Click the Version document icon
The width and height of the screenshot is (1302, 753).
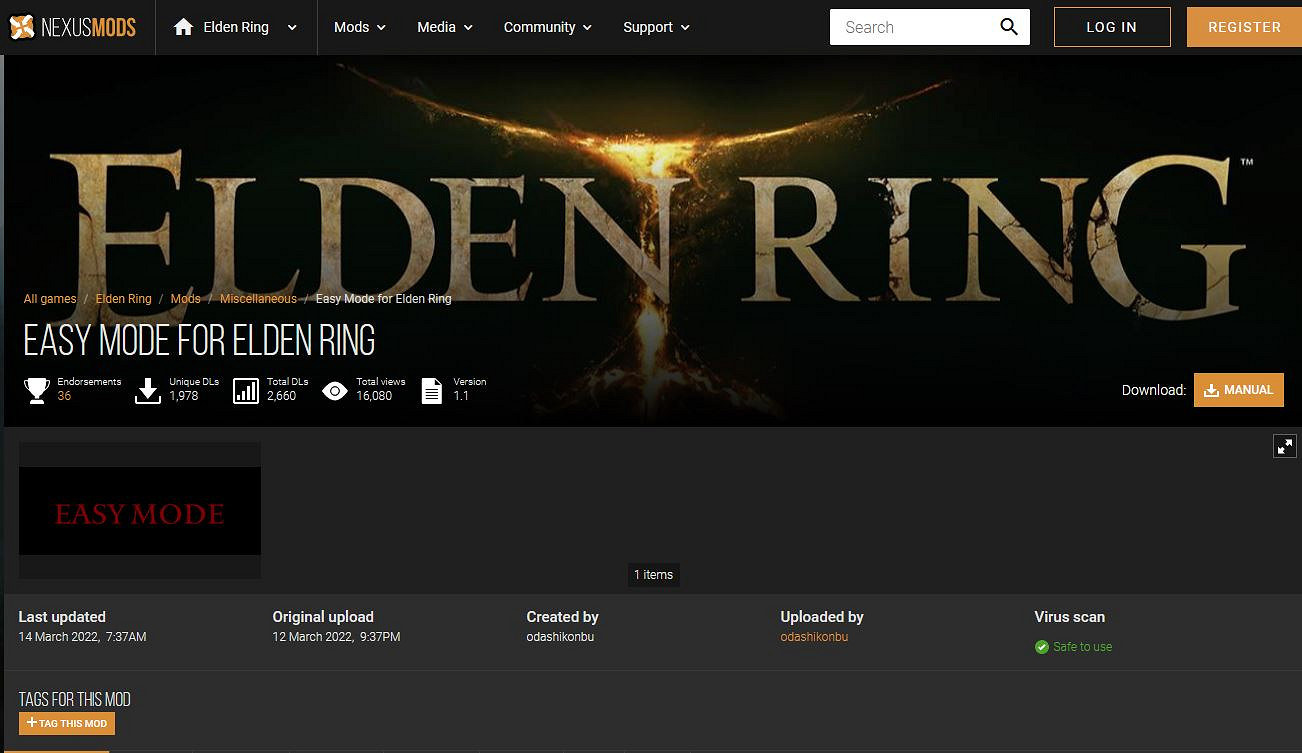click(432, 390)
